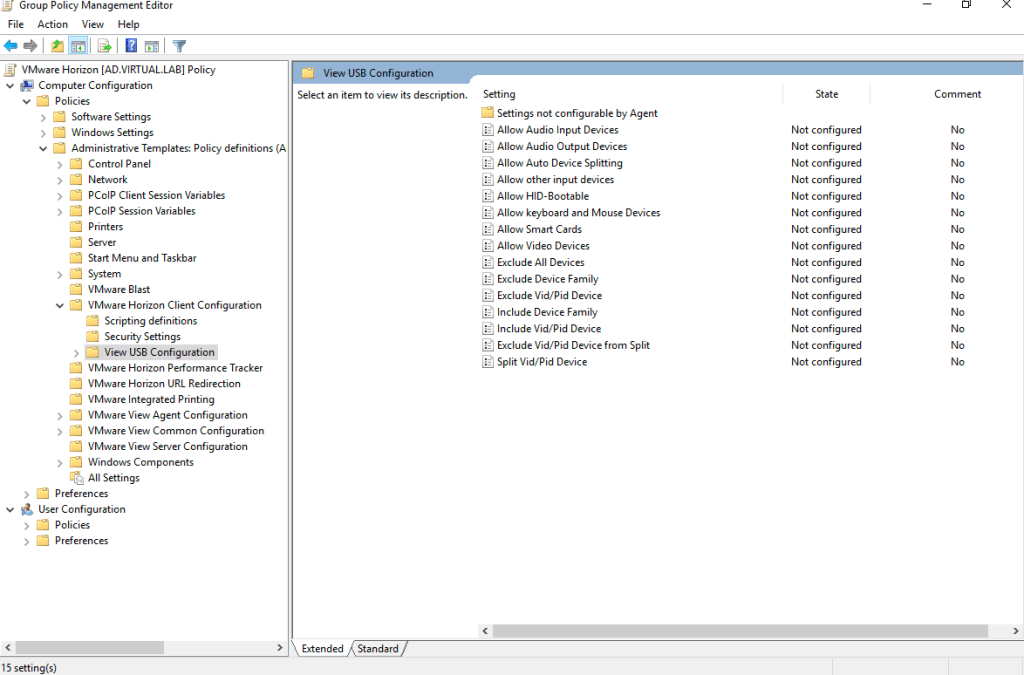Sort list by State column header
Screen dimensions: 1024x675
[x=826, y=94]
